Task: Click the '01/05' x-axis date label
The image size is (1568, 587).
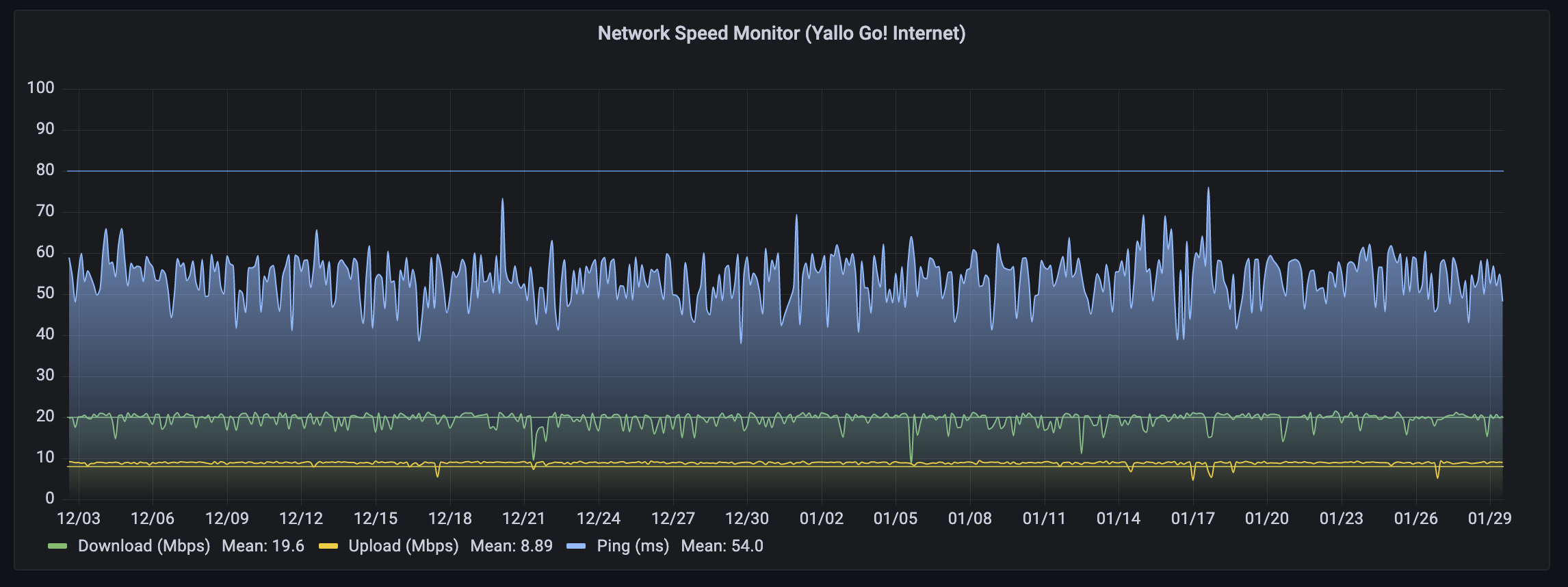Action: click(x=896, y=519)
